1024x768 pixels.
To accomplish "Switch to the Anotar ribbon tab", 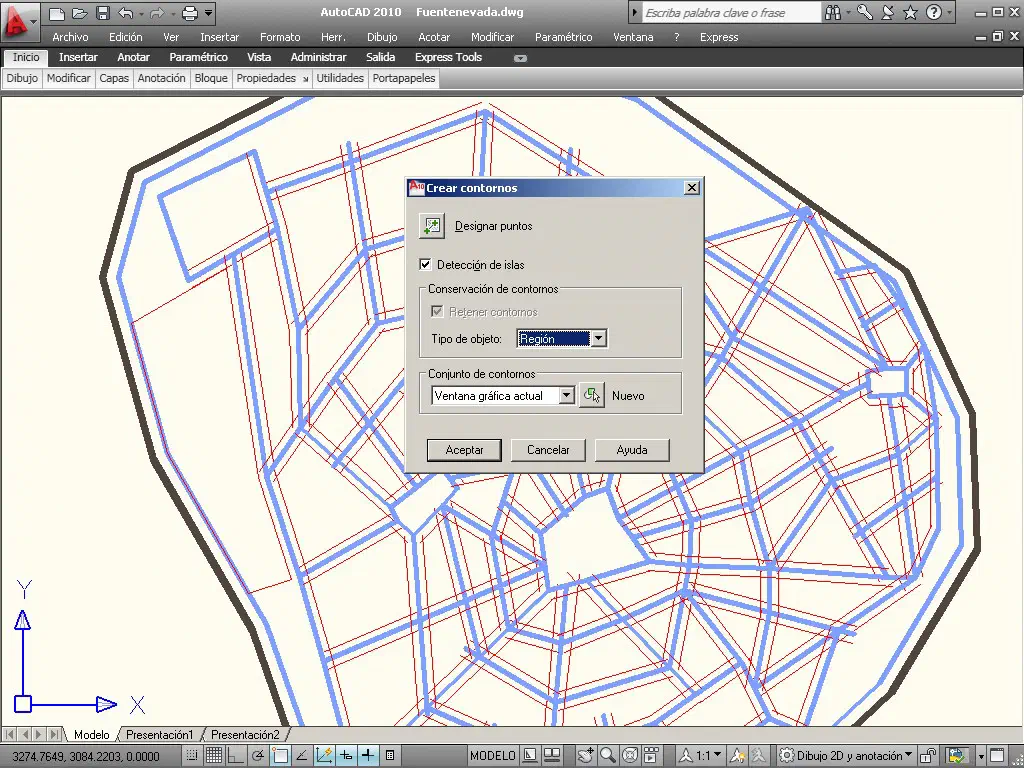I will click(133, 57).
